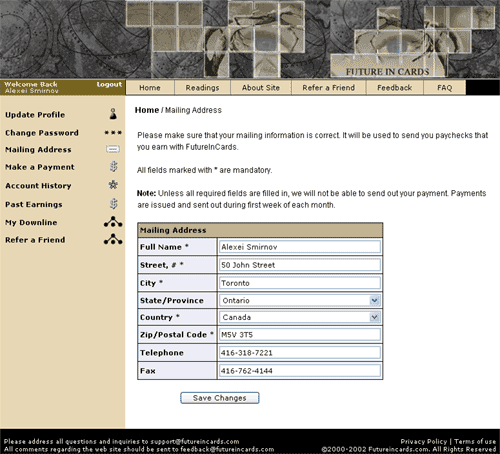500x454 pixels.
Task: Log out via the logout link
Action: [x=109, y=84]
